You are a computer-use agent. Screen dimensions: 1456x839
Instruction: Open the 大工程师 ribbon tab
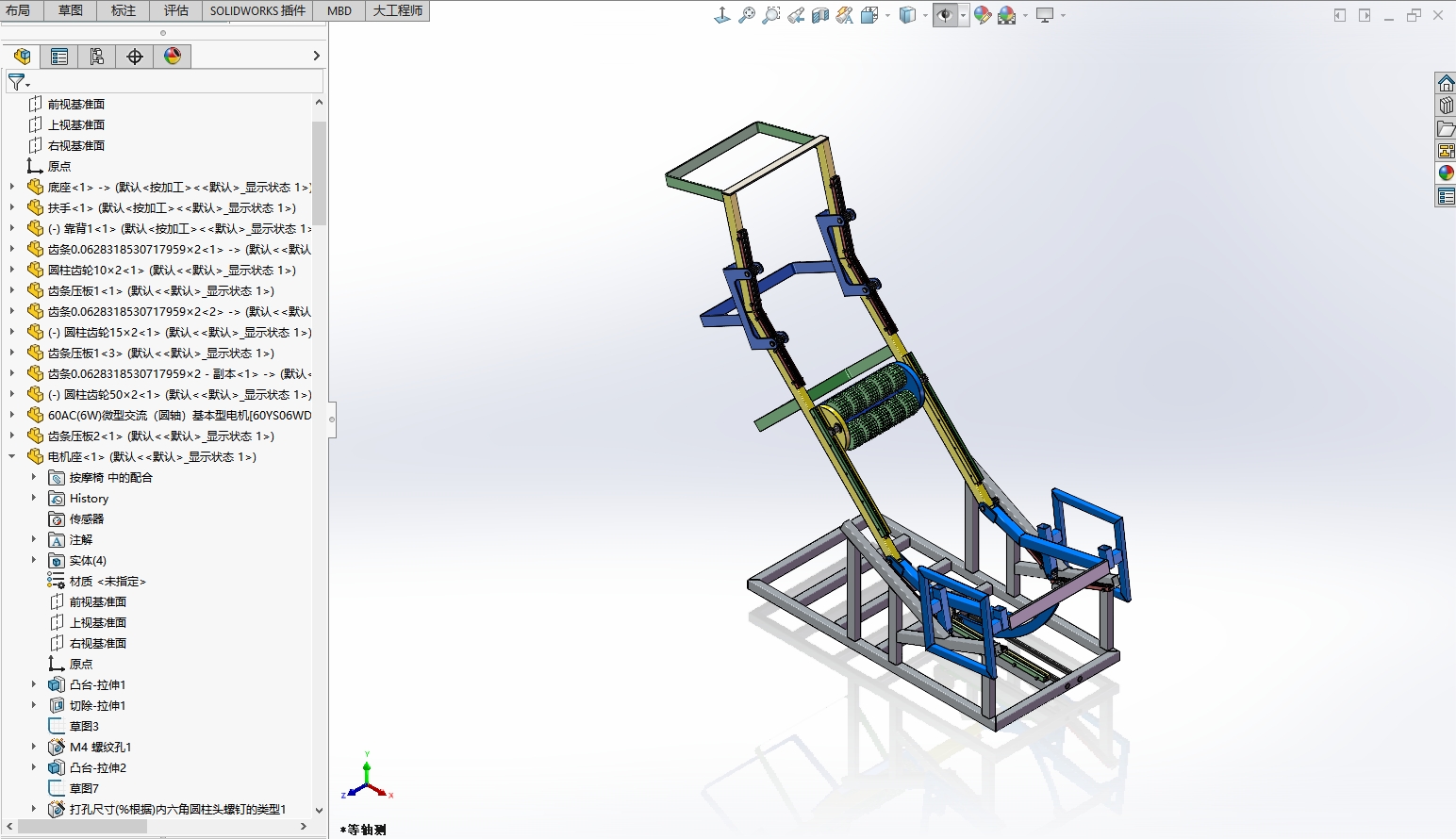point(397,10)
